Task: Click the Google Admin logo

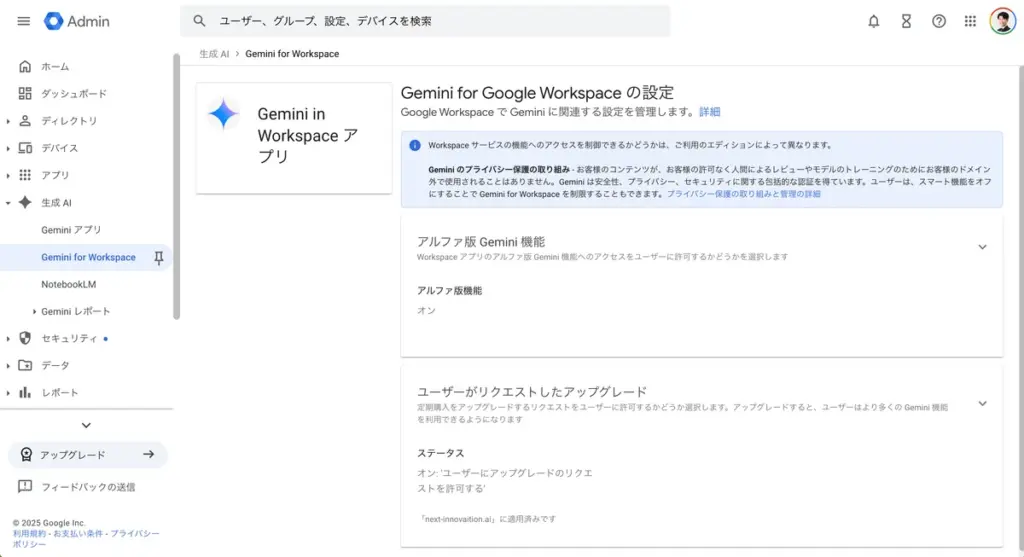Action: 77,21
